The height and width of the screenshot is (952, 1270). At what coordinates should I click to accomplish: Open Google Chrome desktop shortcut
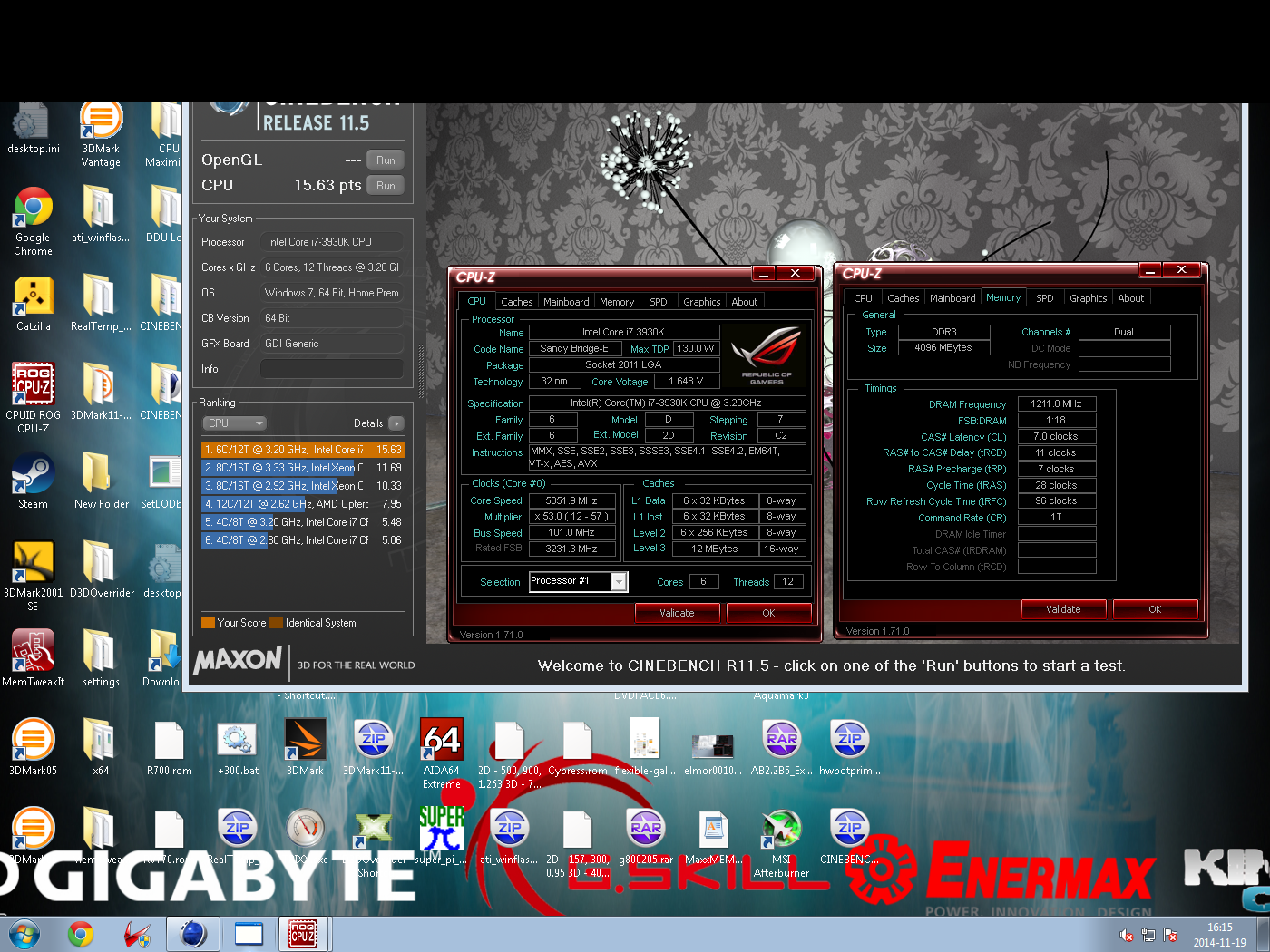click(x=33, y=220)
